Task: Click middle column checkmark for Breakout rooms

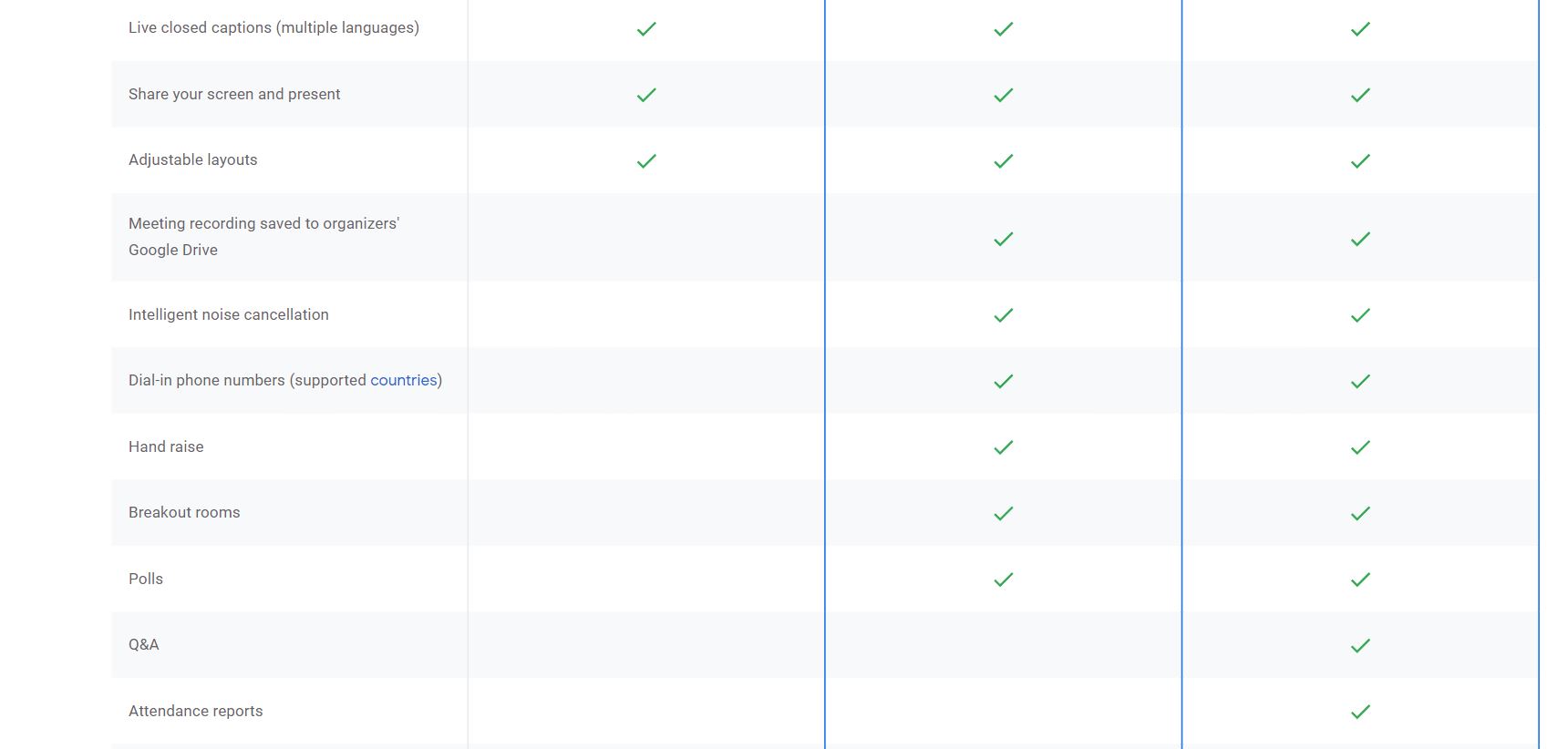Action: [x=1004, y=514]
